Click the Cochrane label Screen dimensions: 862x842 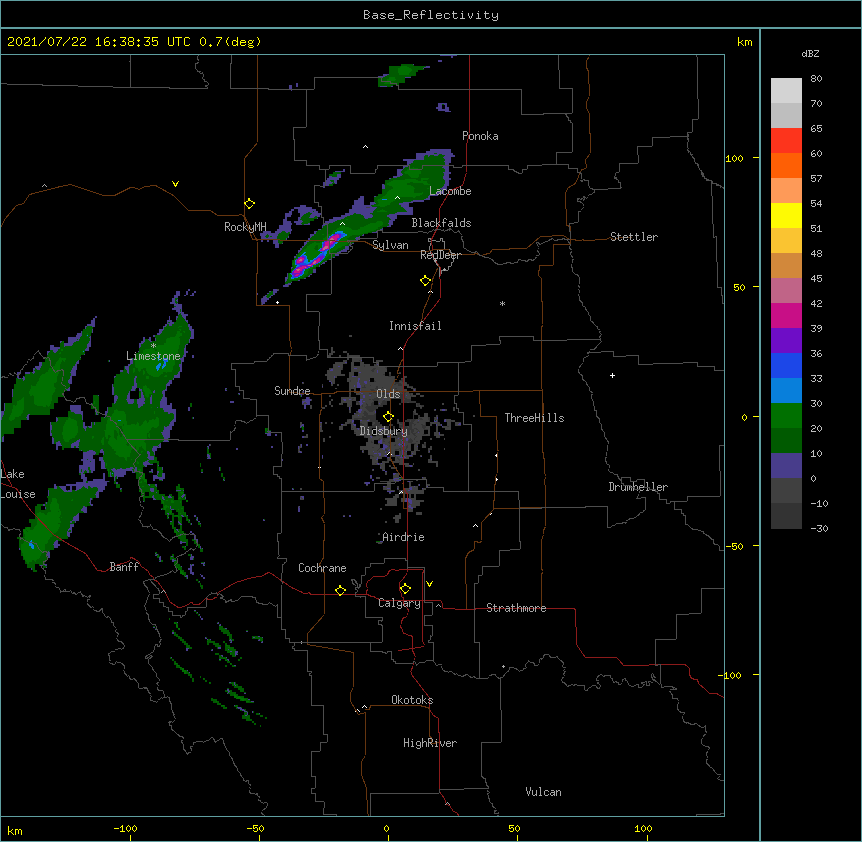click(322, 568)
